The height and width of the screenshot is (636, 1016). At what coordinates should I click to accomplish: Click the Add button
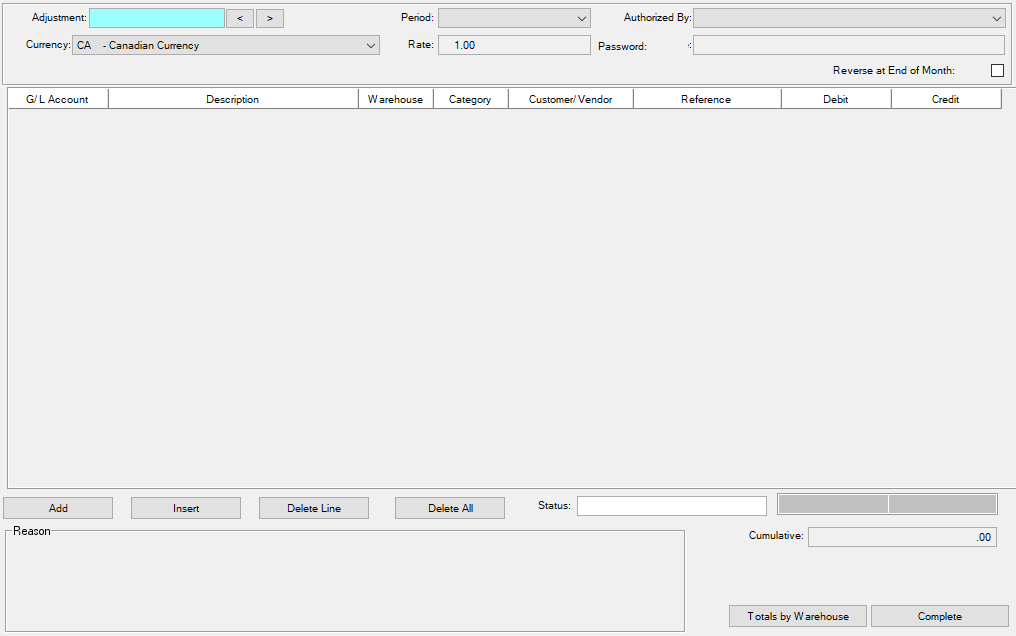coord(58,508)
